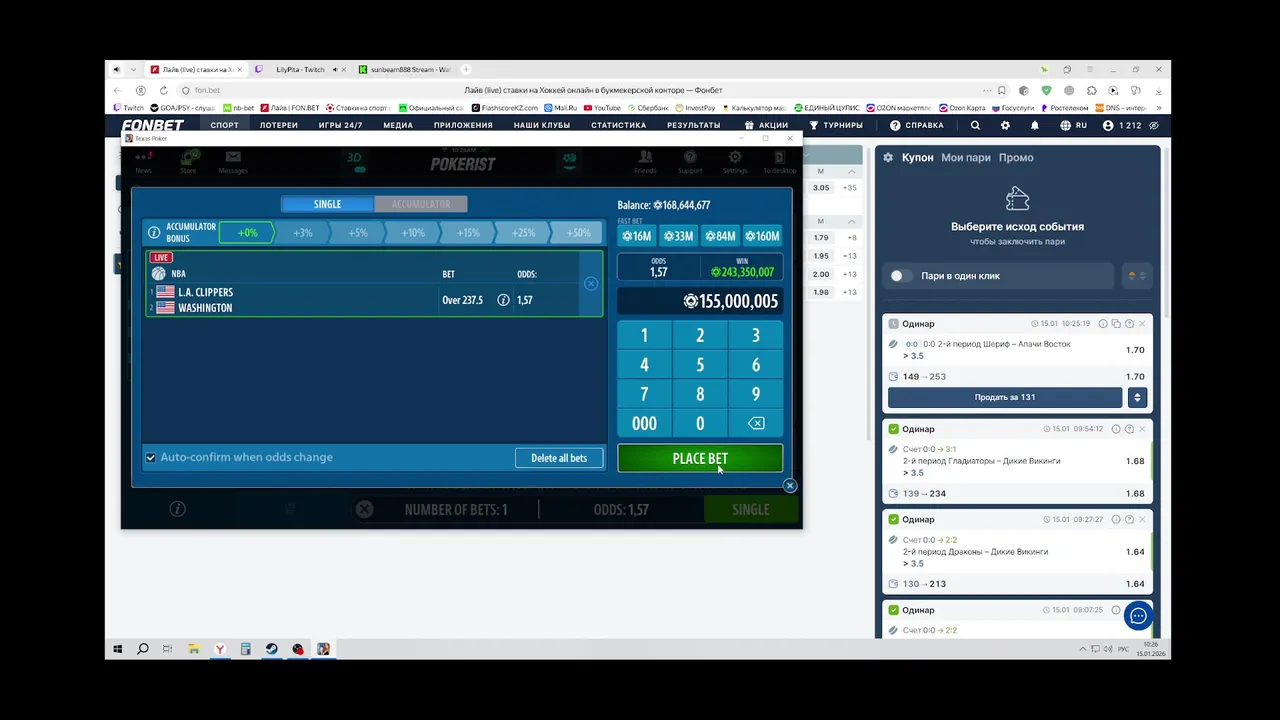
Task: Select the +50% accumulator bonus step
Action: pos(578,233)
